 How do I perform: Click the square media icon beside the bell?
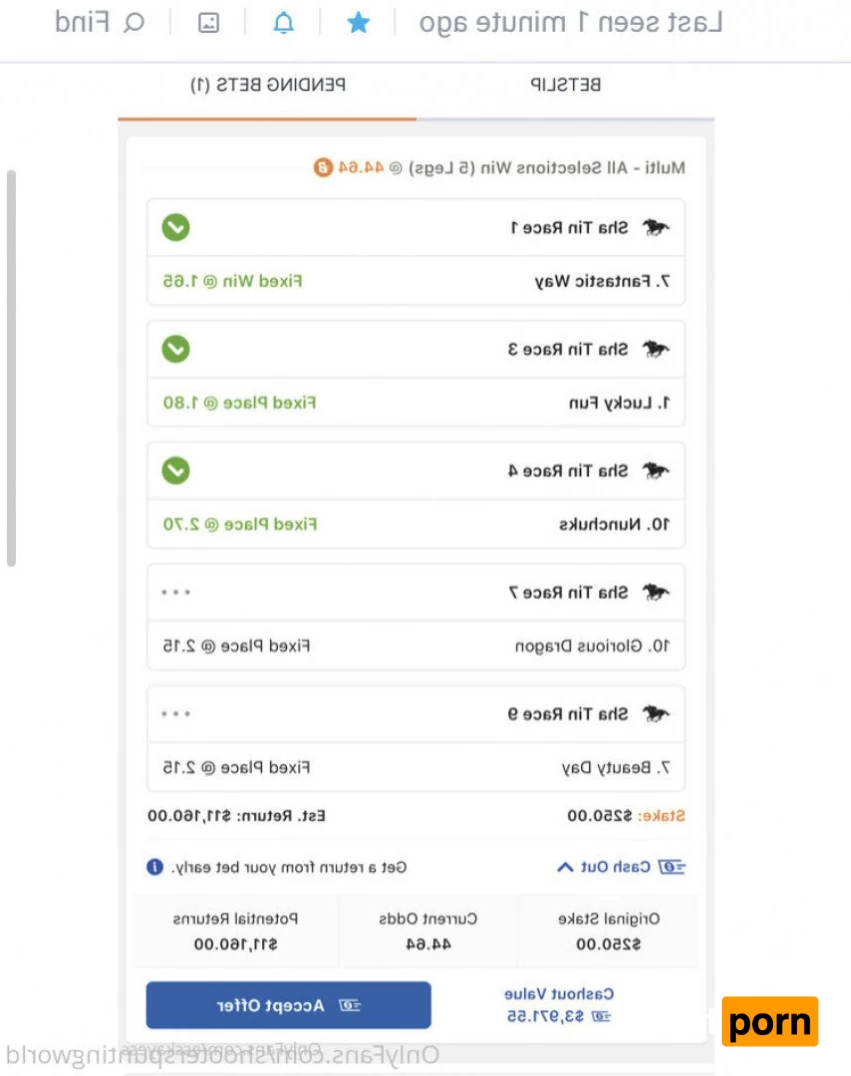click(x=208, y=23)
